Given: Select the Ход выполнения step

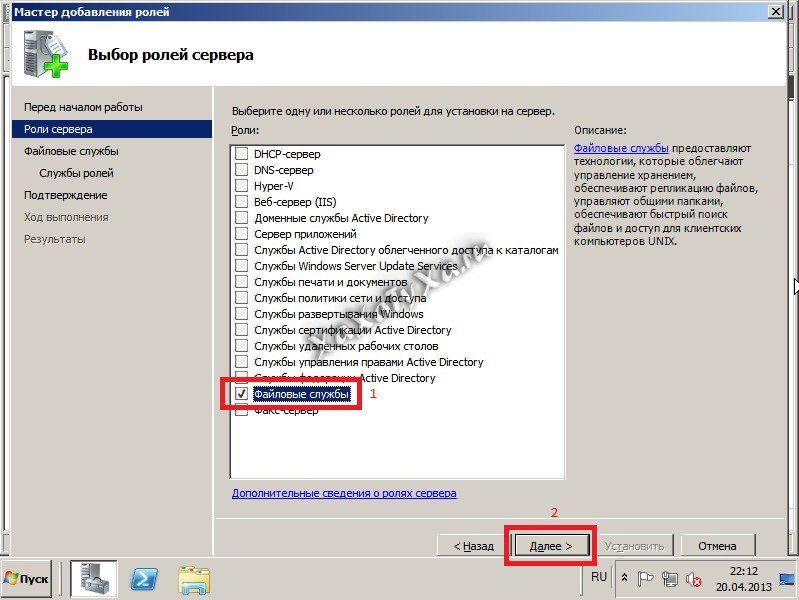Looking at the screenshot, I should tap(66, 217).
